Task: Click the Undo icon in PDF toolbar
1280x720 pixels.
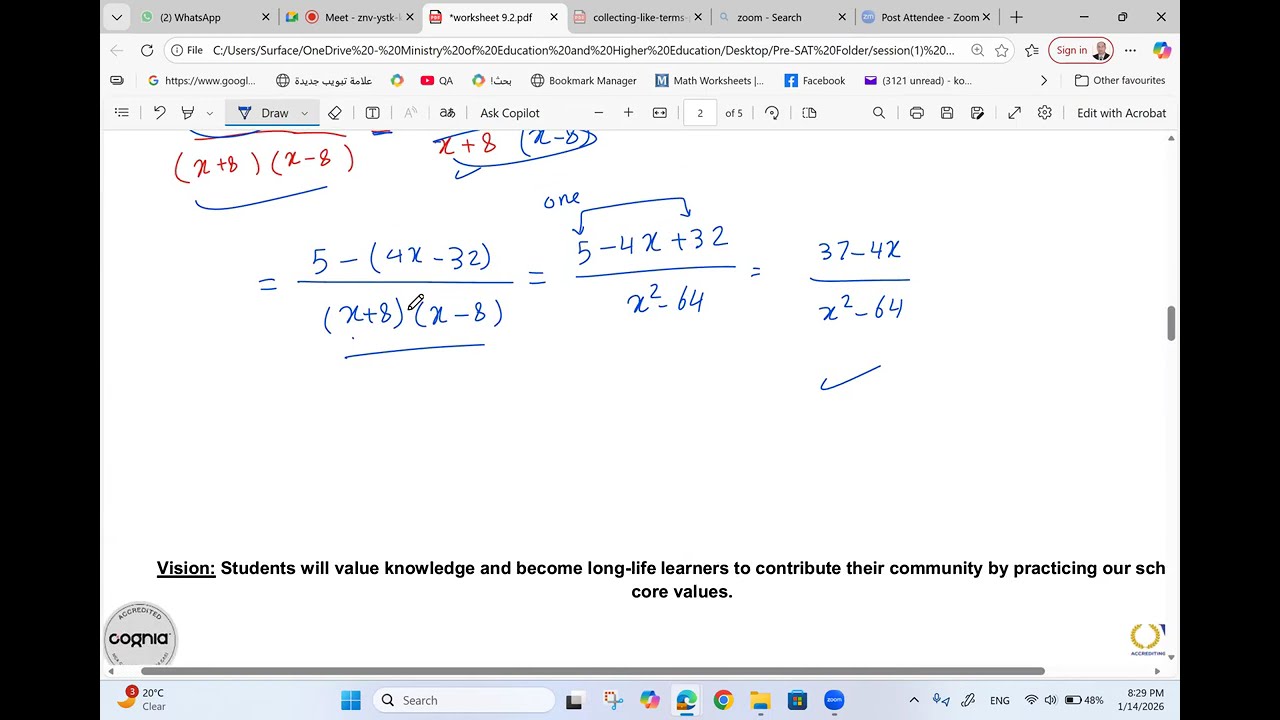Action: (x=159, y=113)
